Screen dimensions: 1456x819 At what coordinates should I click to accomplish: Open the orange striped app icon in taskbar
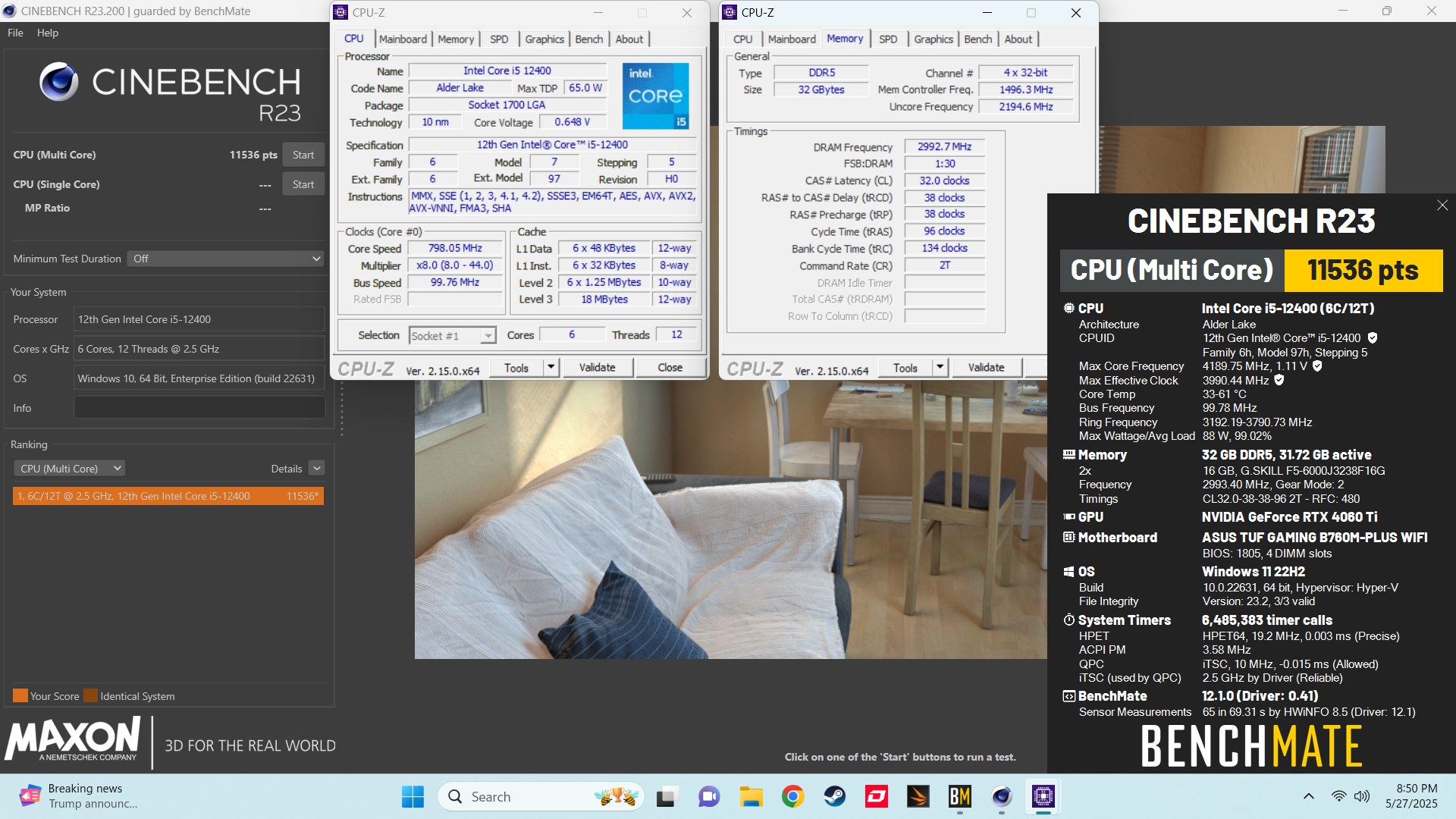[x=918, y=796]
